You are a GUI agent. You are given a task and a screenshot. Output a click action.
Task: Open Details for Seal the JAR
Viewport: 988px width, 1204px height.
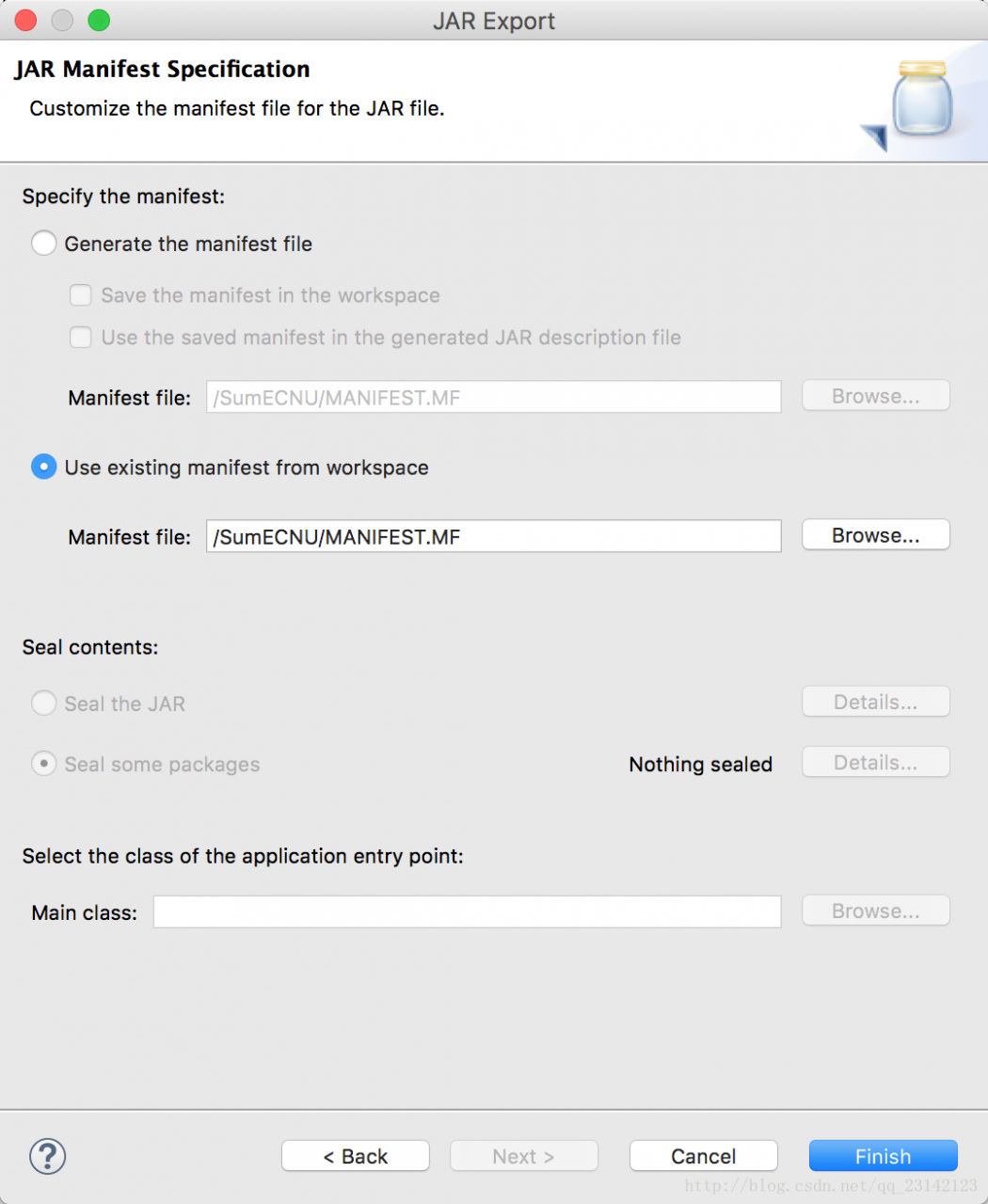click(876, 702)
